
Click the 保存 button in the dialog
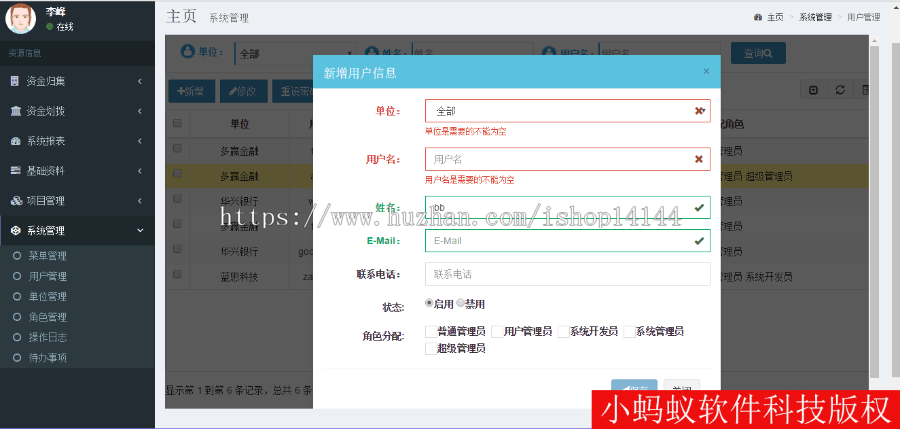tap(634, 386)
